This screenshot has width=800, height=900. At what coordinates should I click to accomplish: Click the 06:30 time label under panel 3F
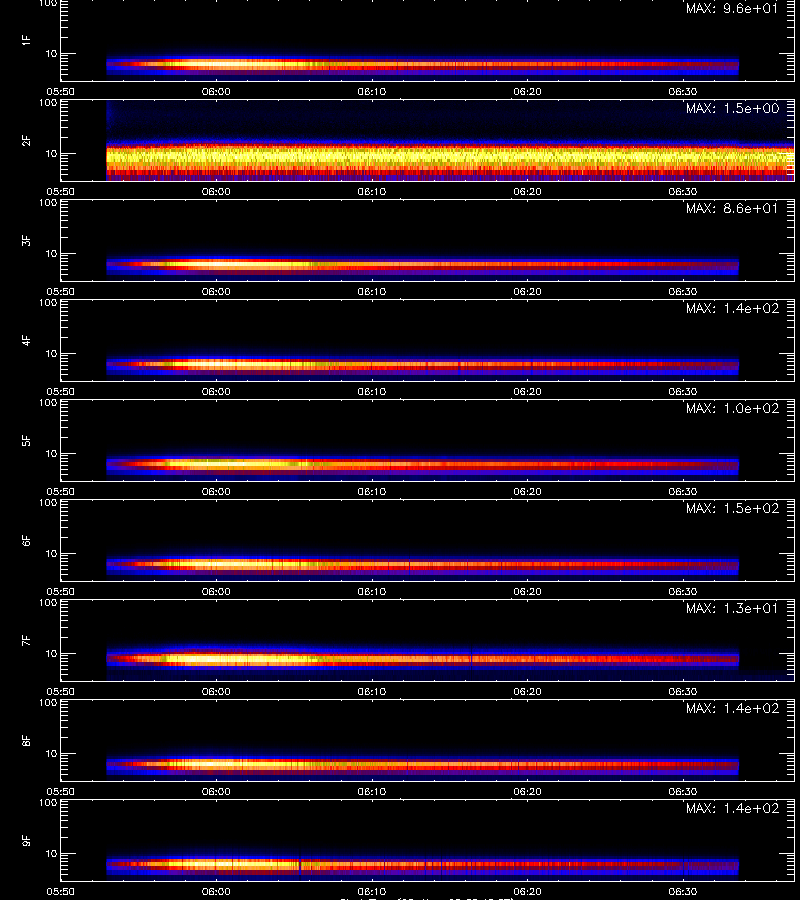pyautogui.click(x=682, y=292)
